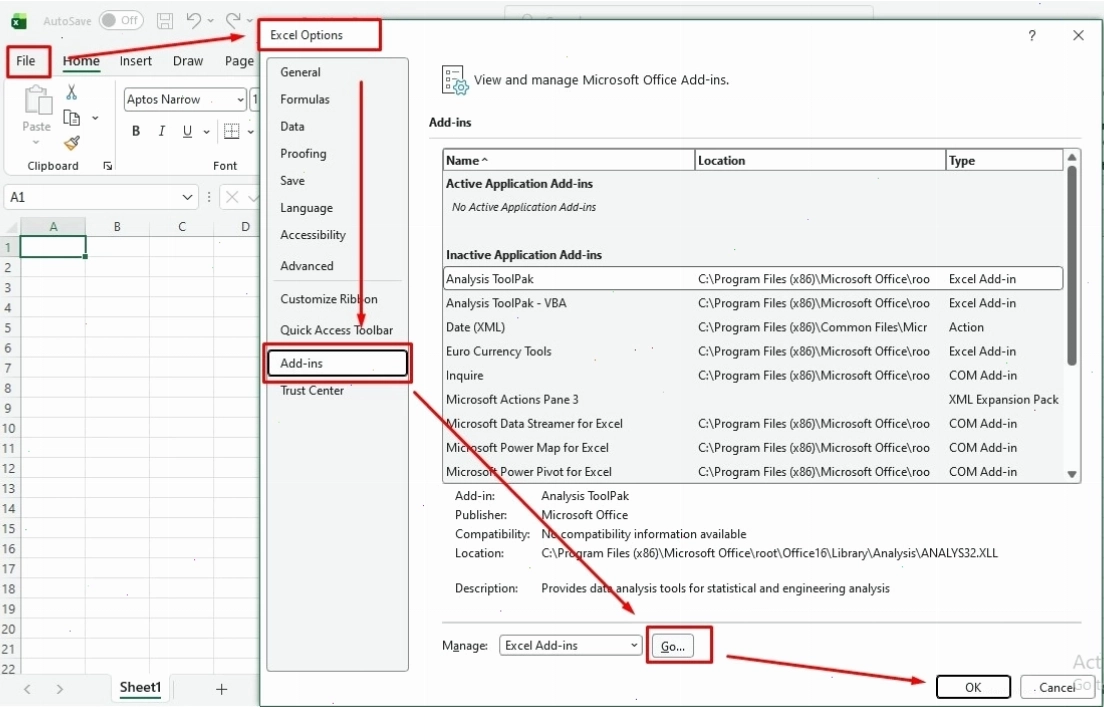
Task: Select Euro Currency Tools row
Action: coord(753,351)
